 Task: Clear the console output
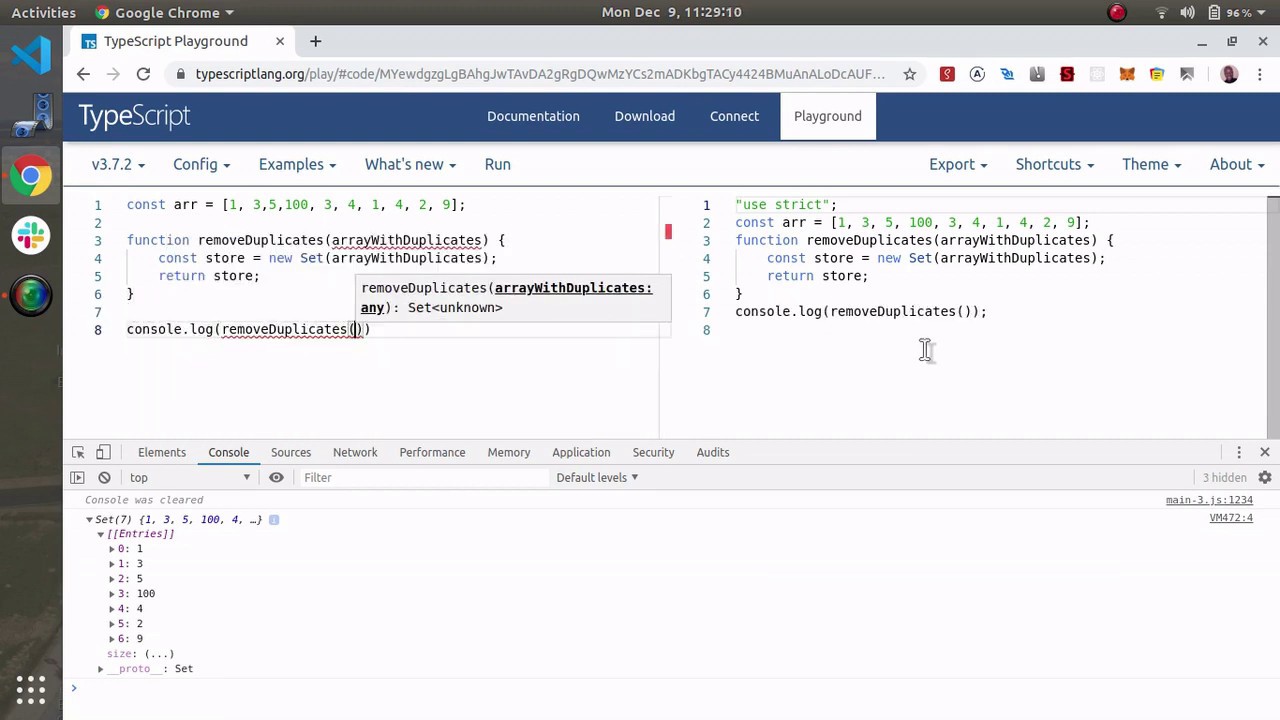[x=104, y=477]
